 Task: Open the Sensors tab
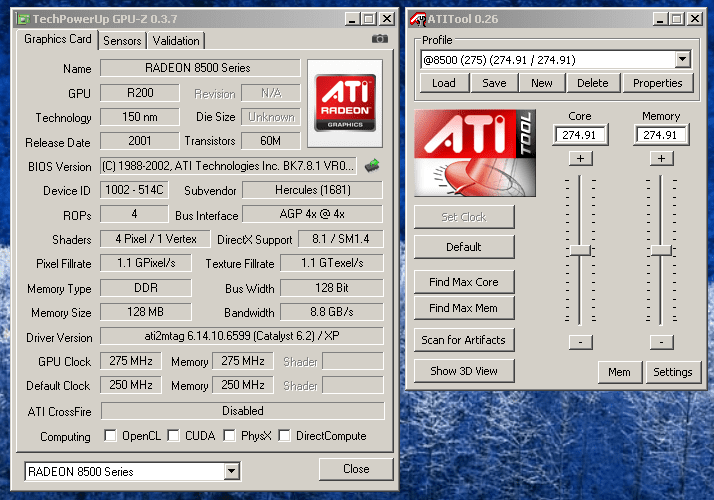pyautogui.click(x=122, y=41)
